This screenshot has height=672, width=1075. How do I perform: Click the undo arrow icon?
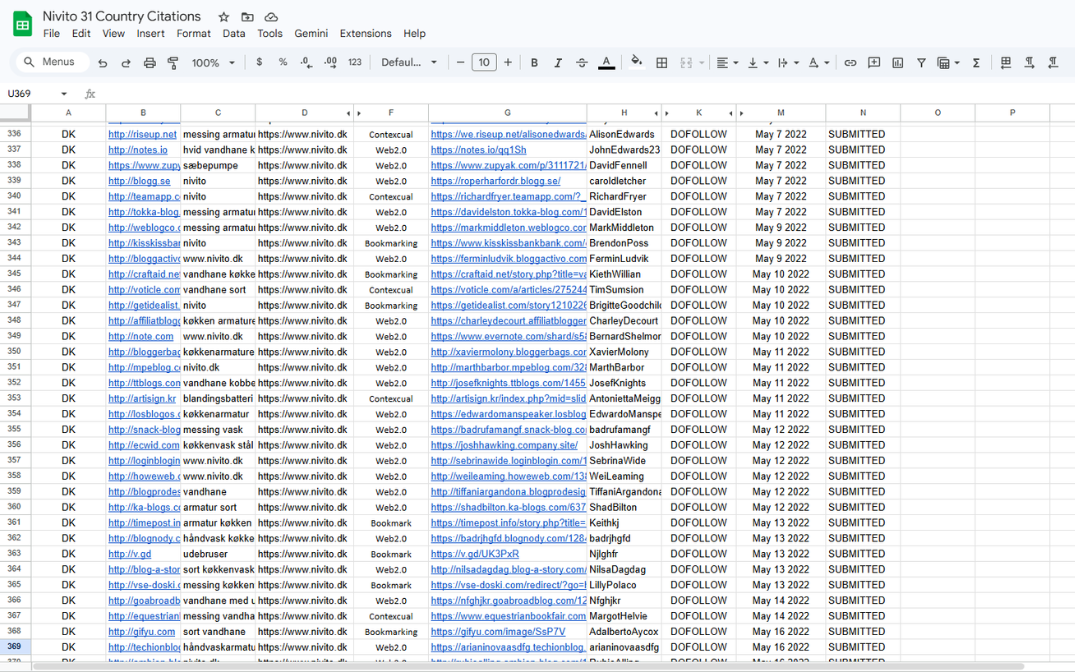pos(102,63)
